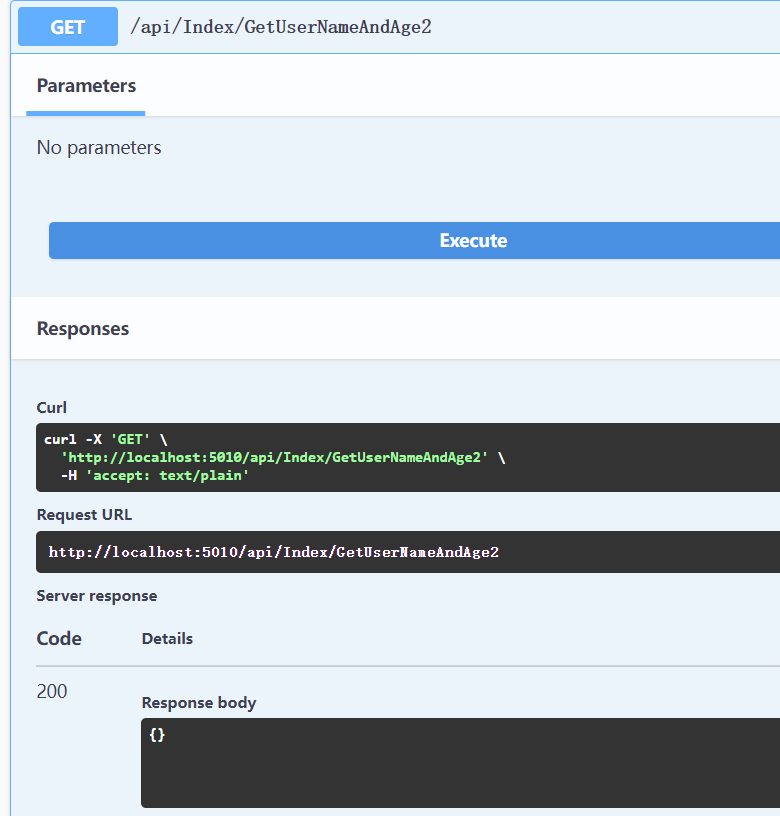Collapse the /api/Index/GetUserNameAndAge2 endpoint path
This screenshot has width=780, height=816.
[281, 27]
